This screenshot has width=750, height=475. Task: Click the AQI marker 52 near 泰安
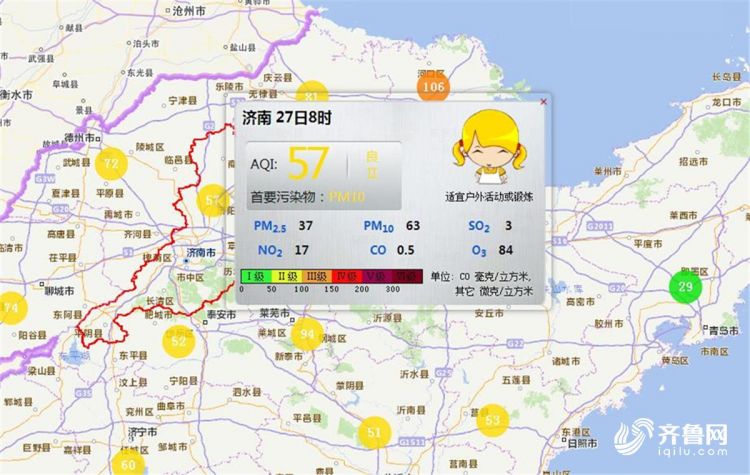[x=178, y=341]
